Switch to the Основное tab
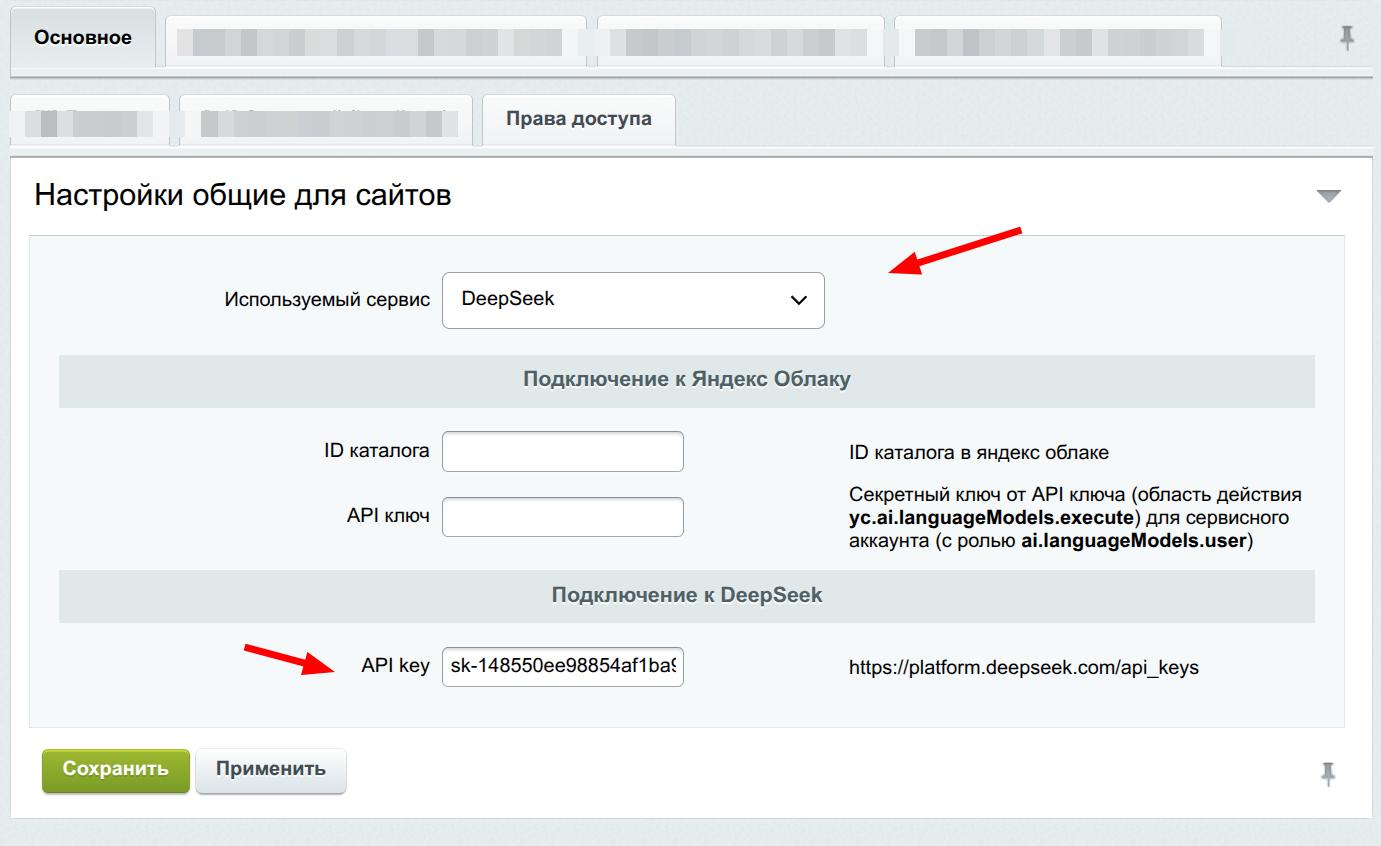This screenshot has height=846, width=1381. [x=83, y=38]
